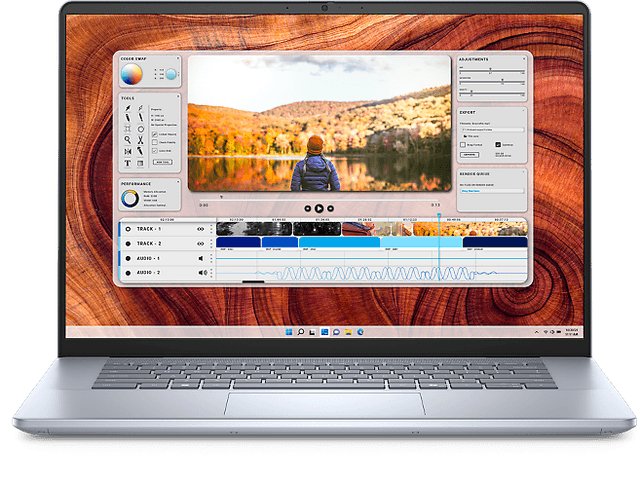Collapse the Adjustments panel

point(522,60)
